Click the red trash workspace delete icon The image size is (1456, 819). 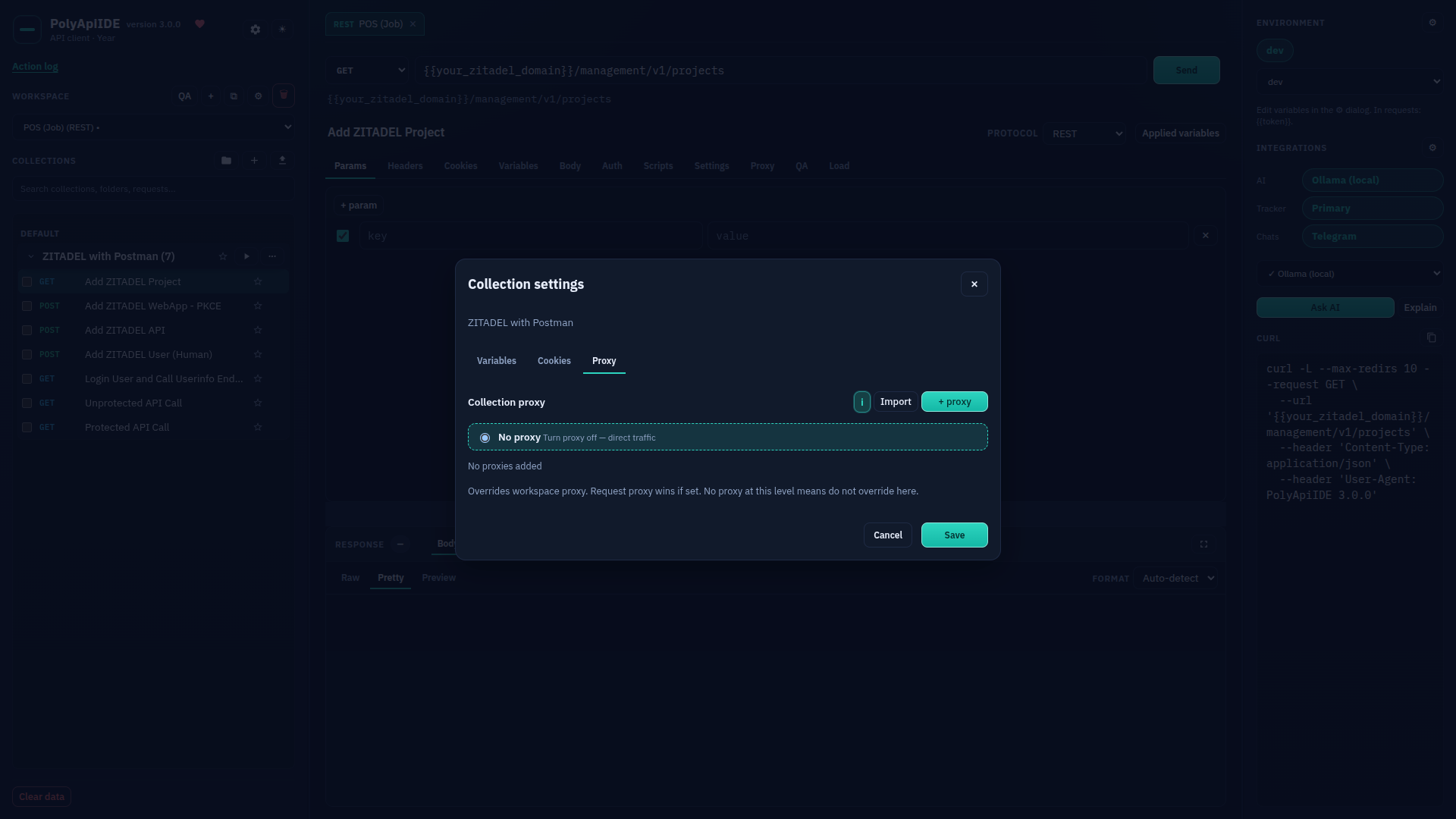284,96
